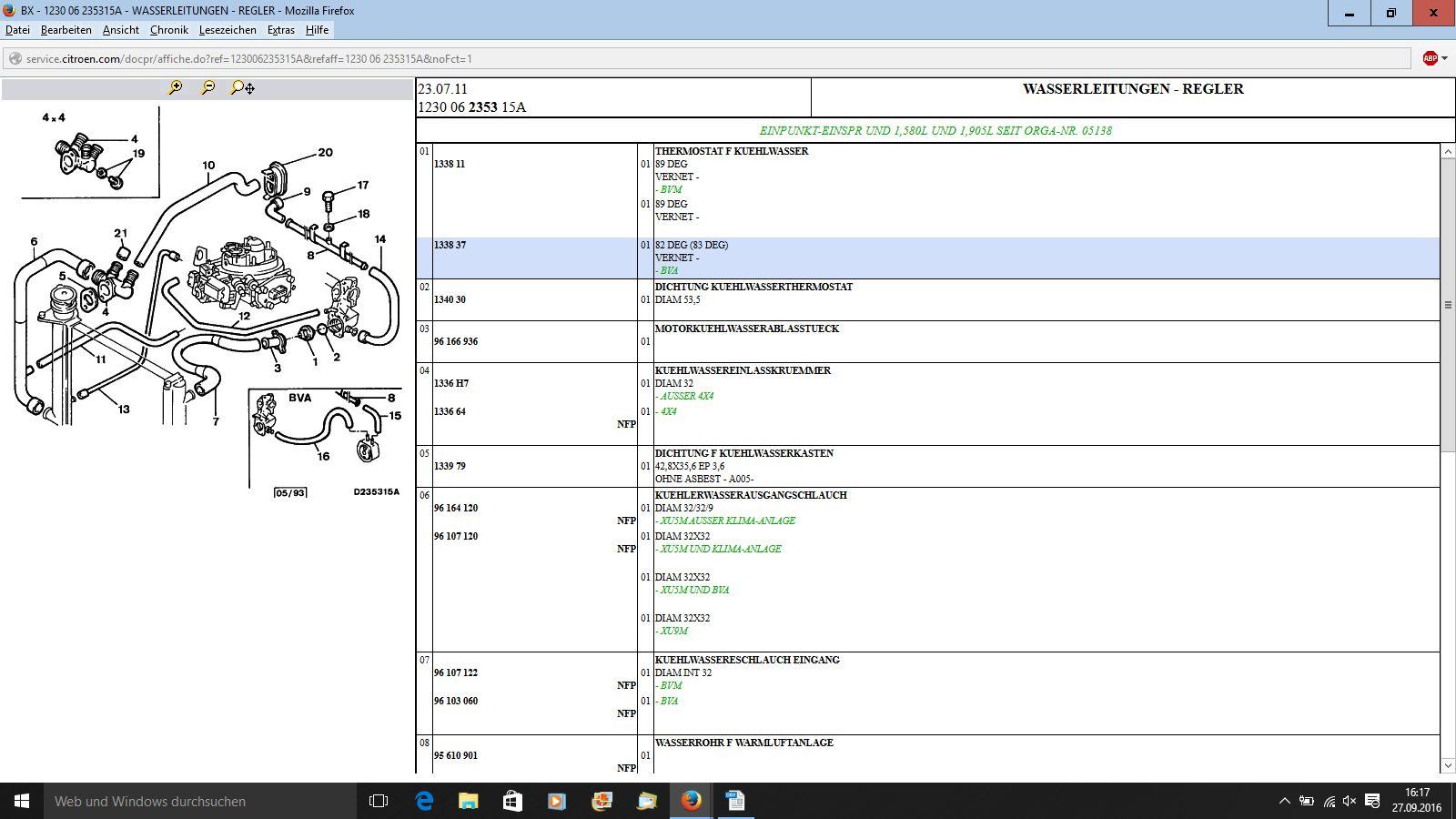Select part number 96 107 120
This screenshot has height=819, width=1456.
pos(456,536)
